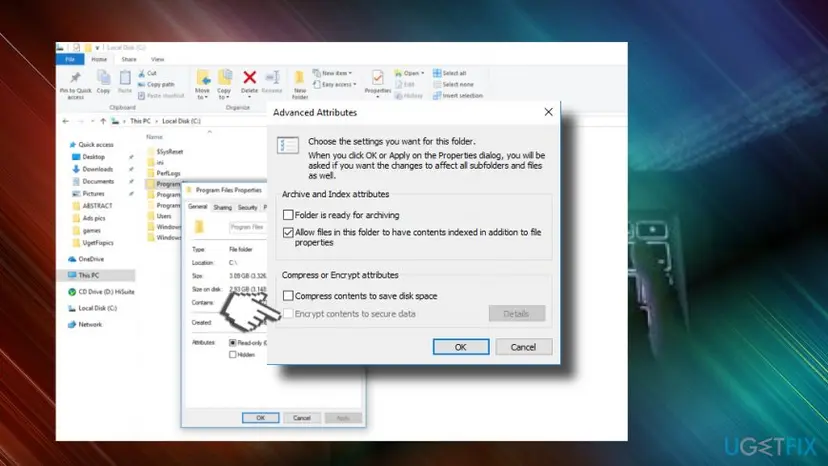Select Local Disk (C:) in navigation pane
This screenshot has width=828, height=466.
coord(98,308)
